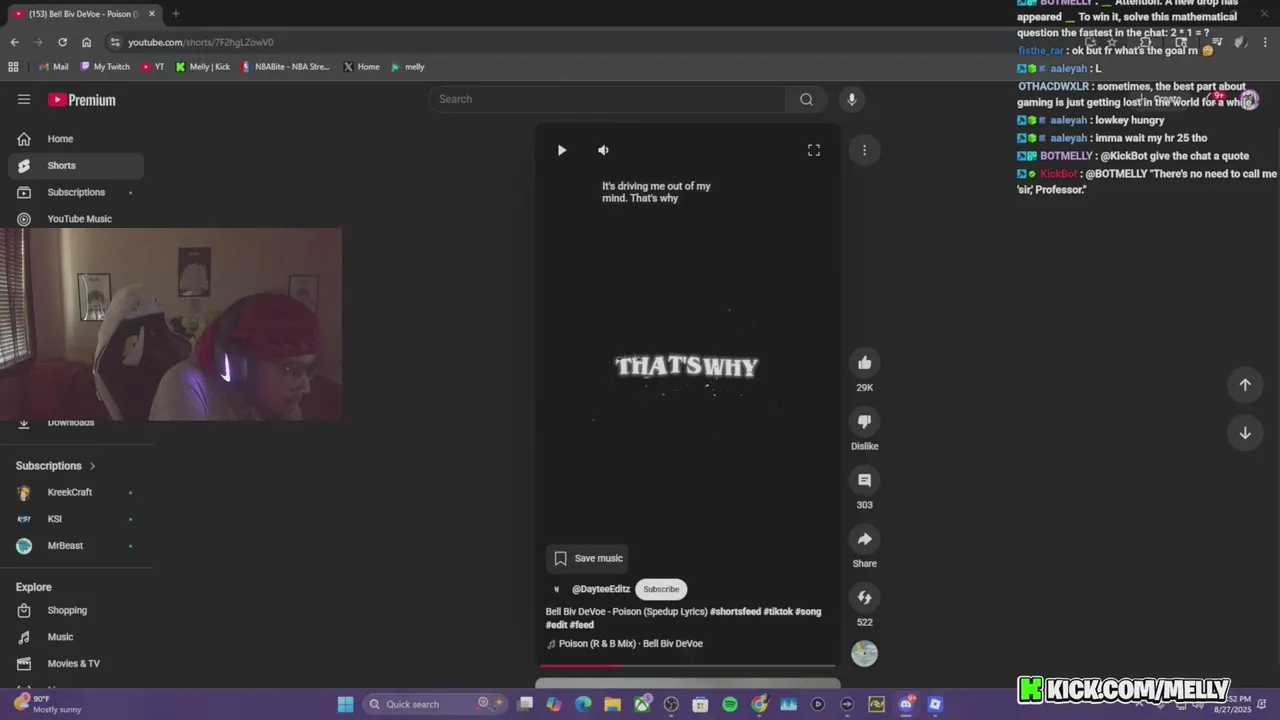
Task: Open the spinning sound disc thumbnail
Action: [x=865, y=654]
